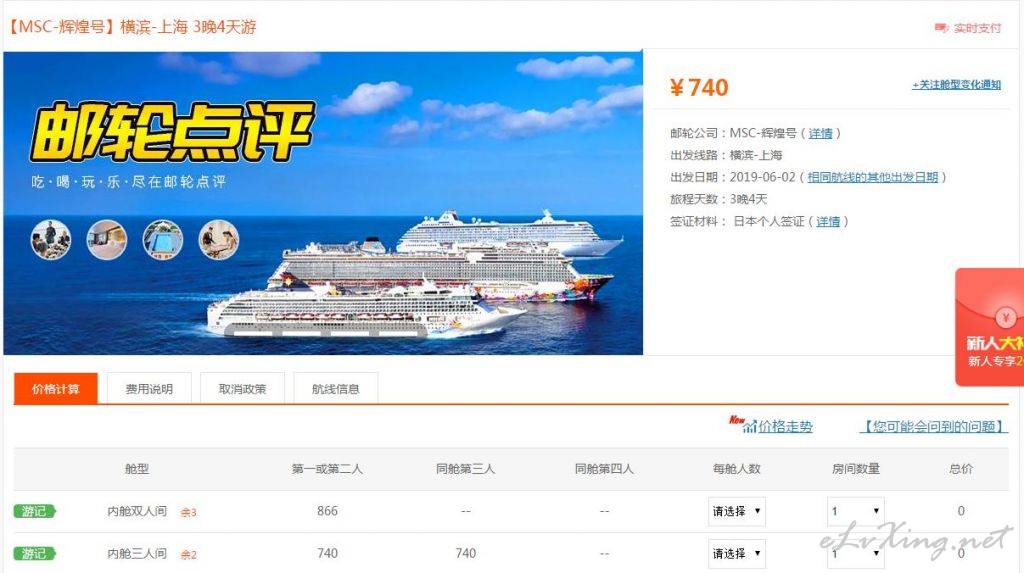
Task: Open the 航线信息 tab
Action: 336,389
